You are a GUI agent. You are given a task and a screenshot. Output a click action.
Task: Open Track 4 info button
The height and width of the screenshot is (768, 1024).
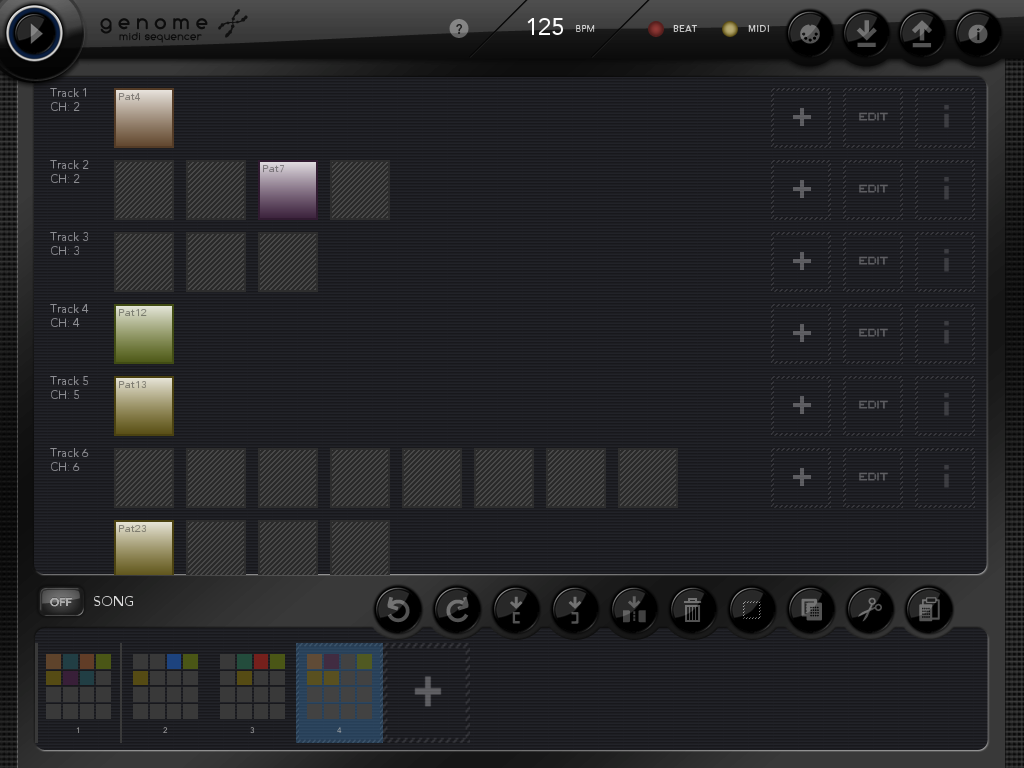(946, 334)
